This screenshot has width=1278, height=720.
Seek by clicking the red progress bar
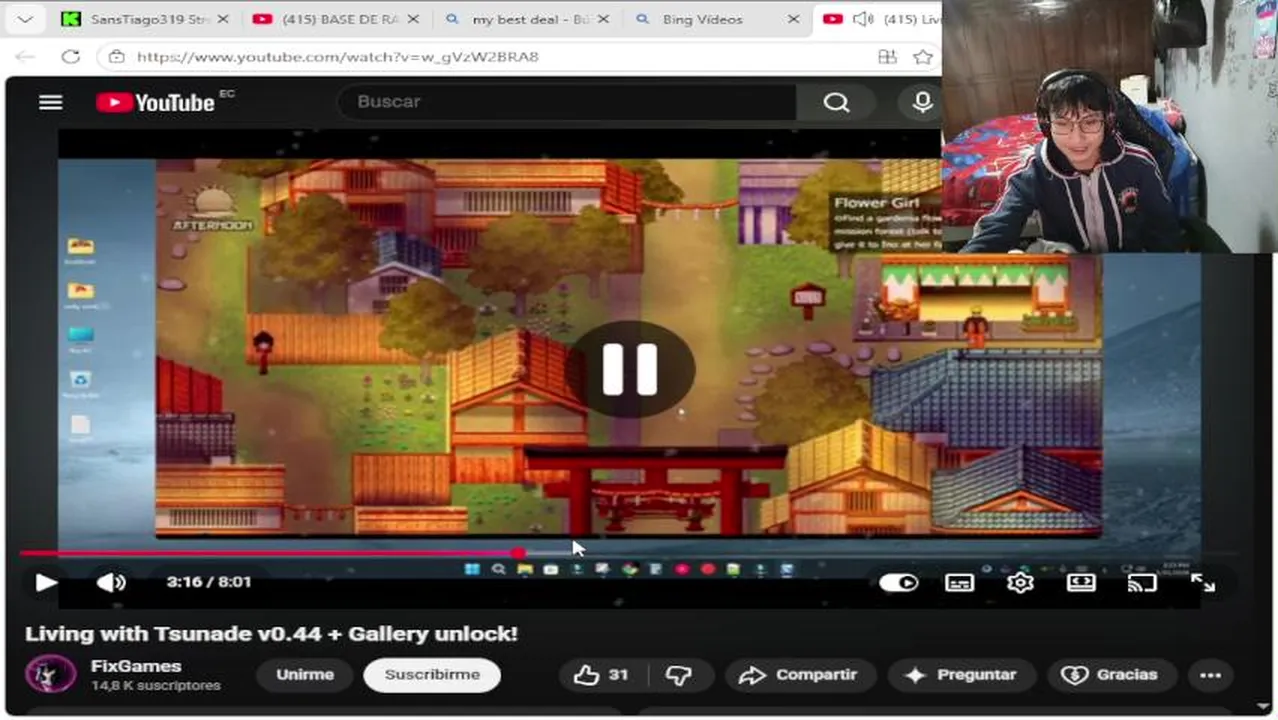pyautogui.click(x=268, y=552)
